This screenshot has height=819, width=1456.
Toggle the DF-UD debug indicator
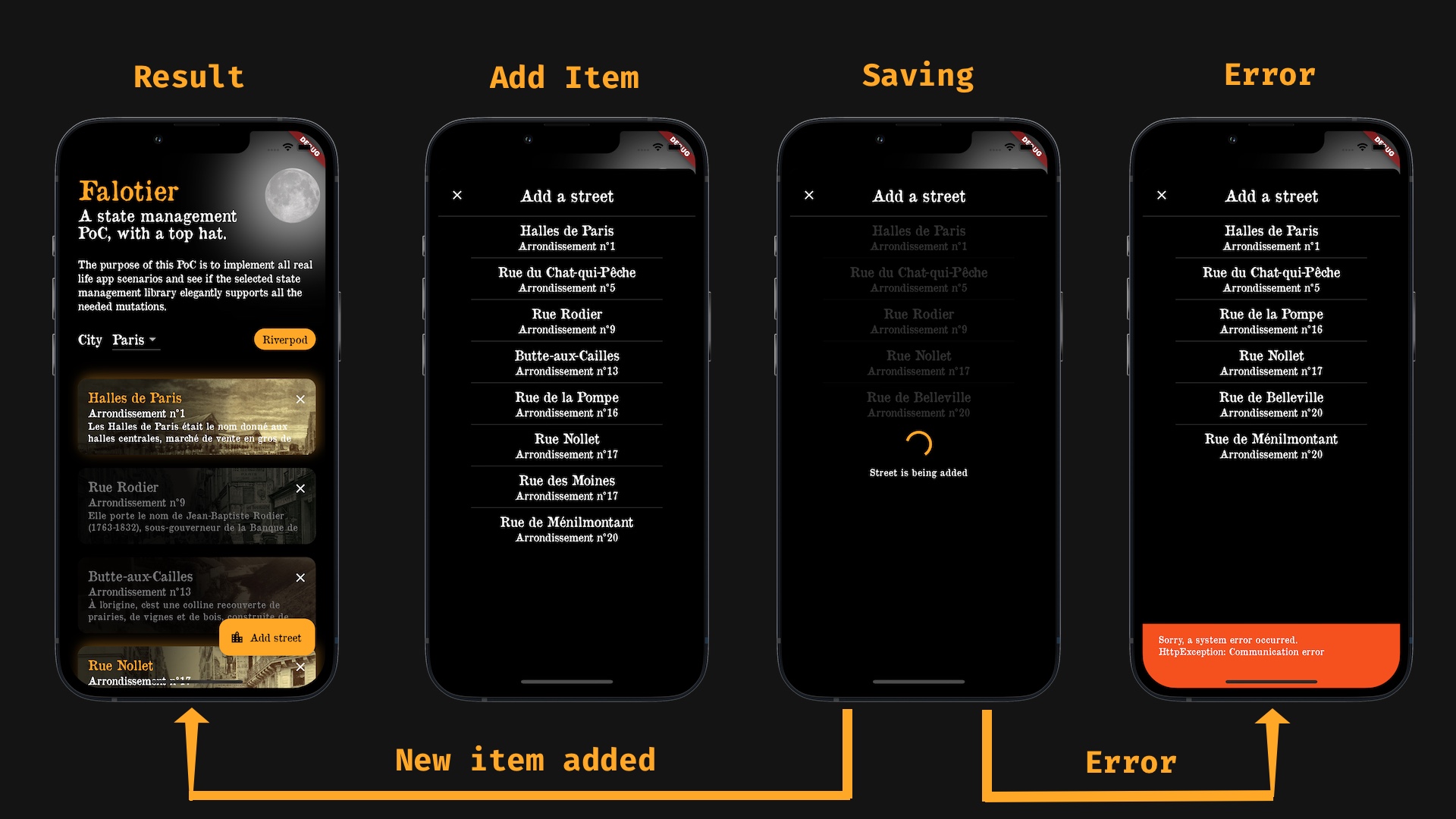pyautogui.click(x=313, y=158)
